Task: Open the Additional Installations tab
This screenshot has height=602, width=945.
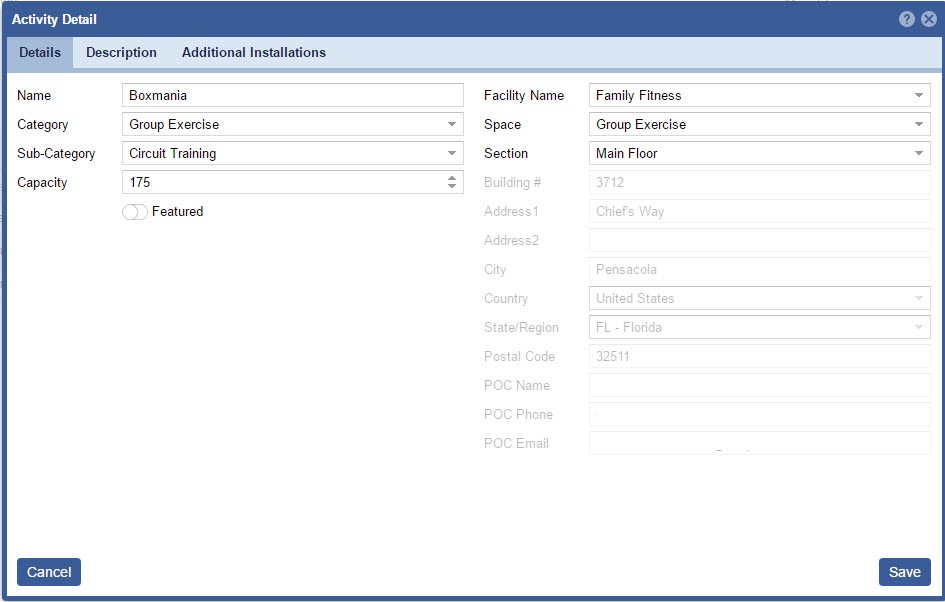Action: tap(253, 53)
